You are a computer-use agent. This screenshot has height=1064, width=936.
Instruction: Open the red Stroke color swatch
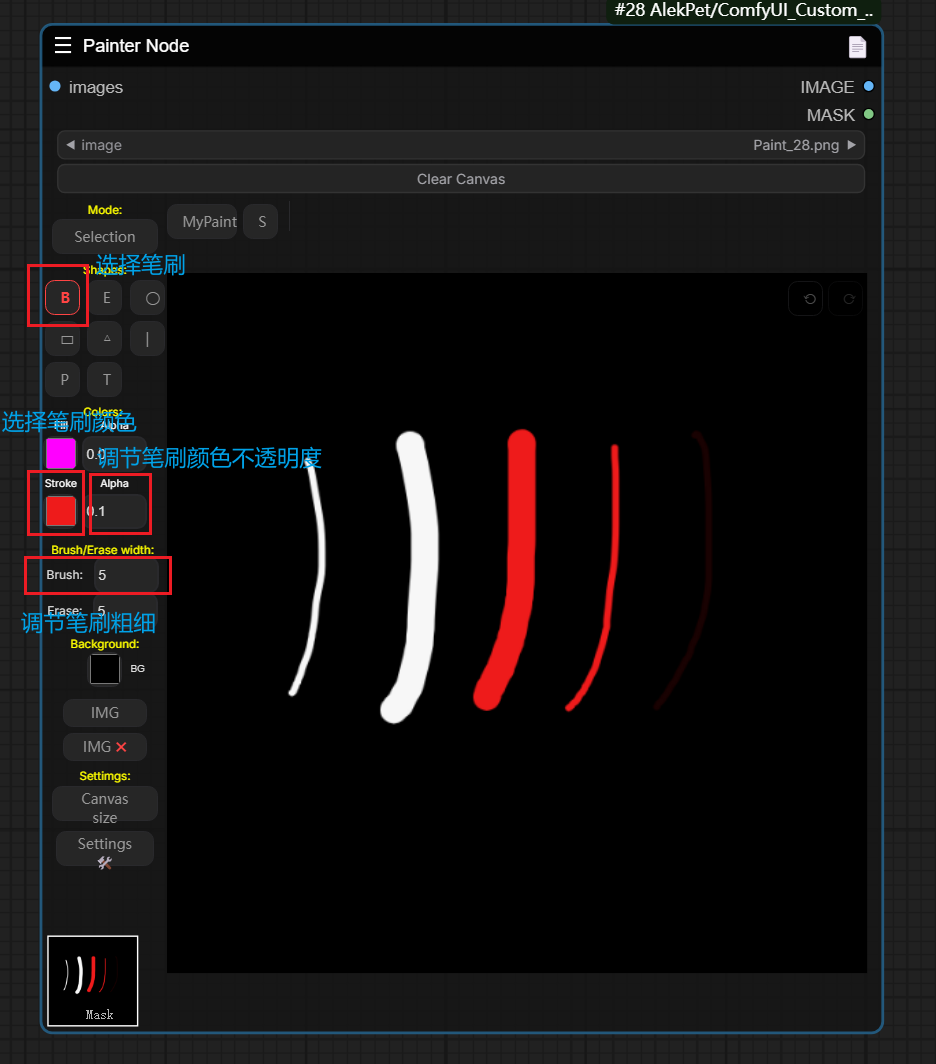(x=61, y=511)
